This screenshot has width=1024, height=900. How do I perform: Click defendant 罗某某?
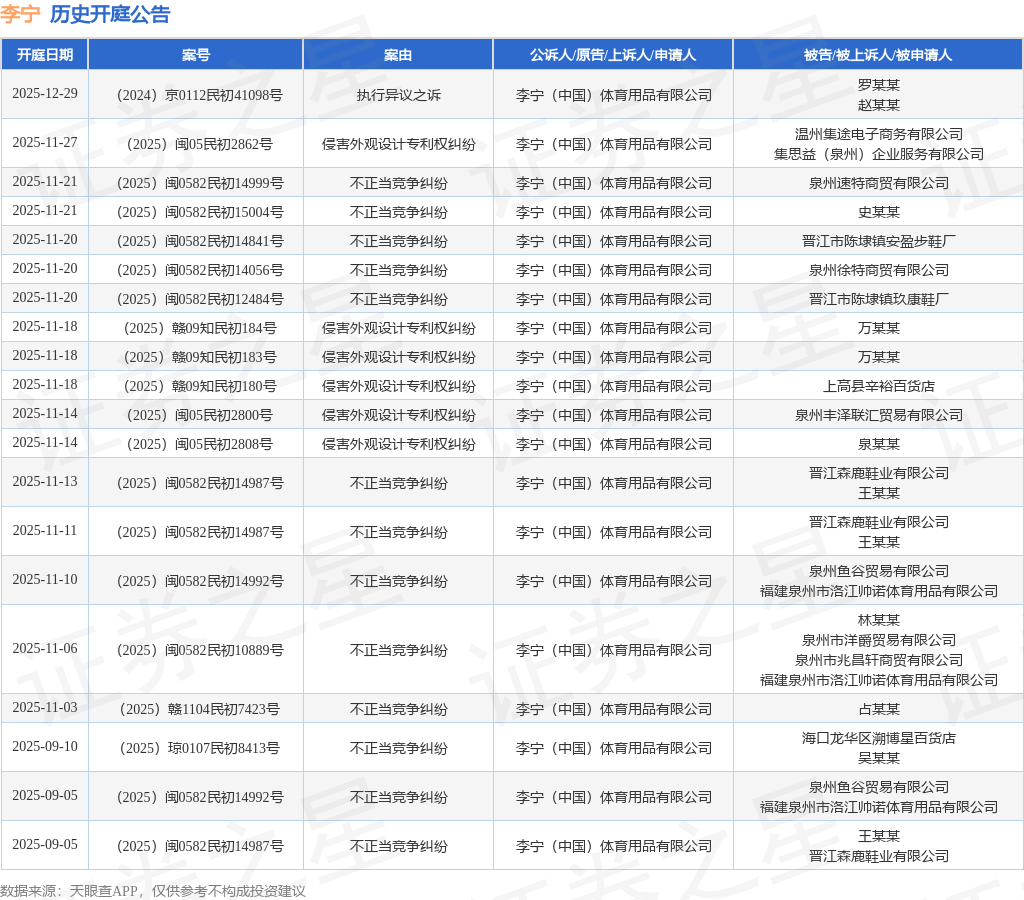878,85
